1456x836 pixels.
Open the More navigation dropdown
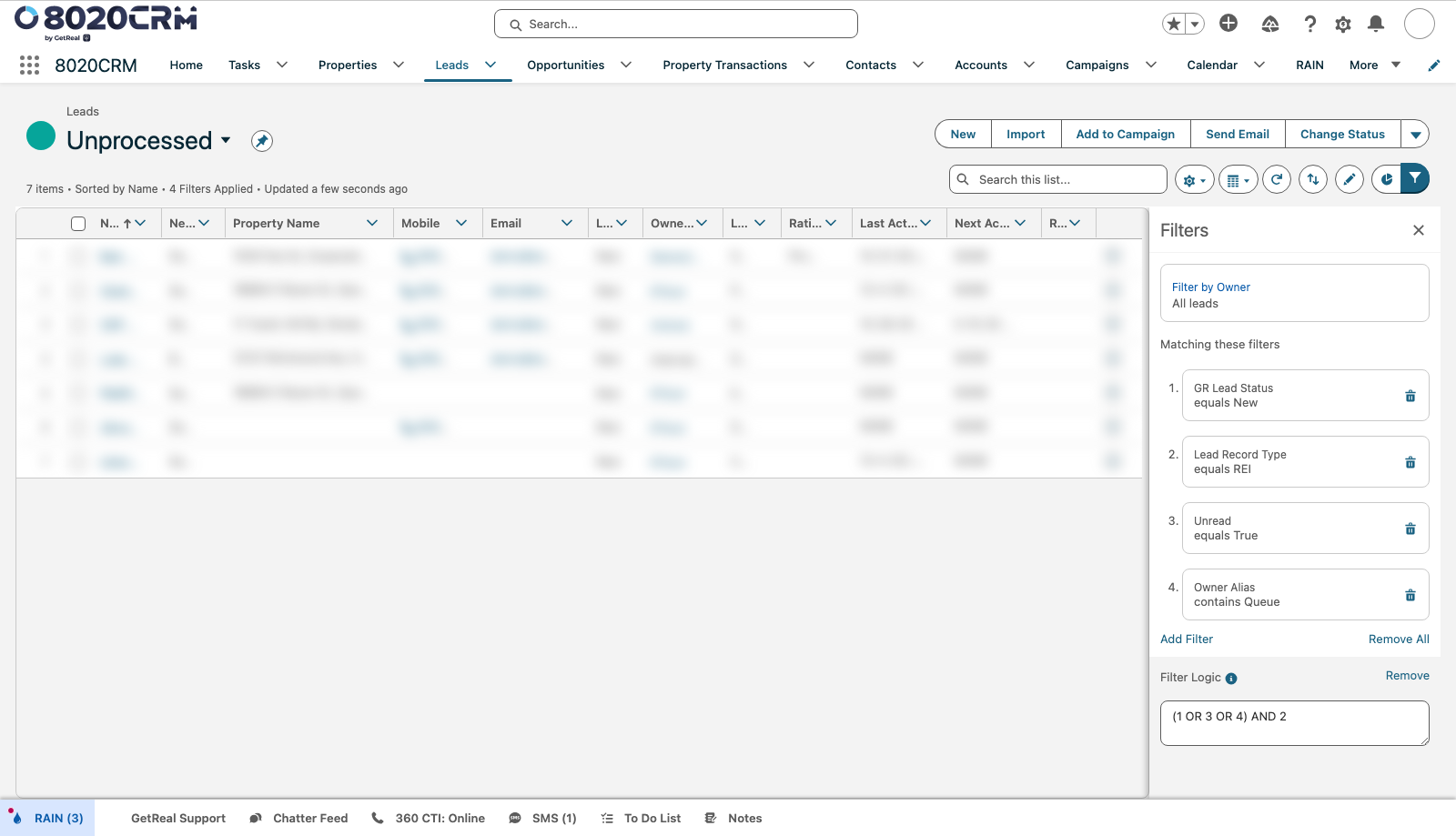1375,65
